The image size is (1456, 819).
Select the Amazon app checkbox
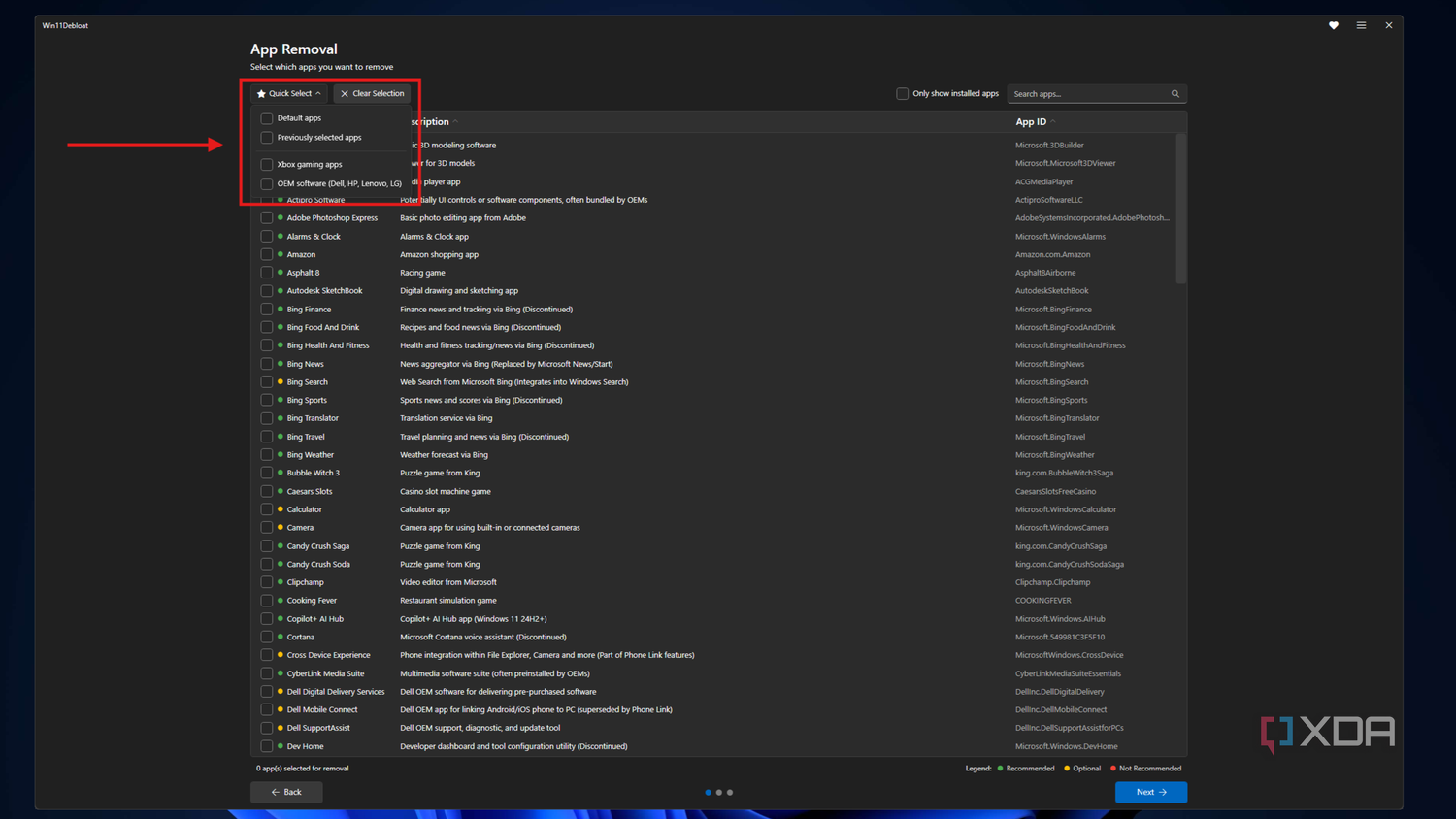tap(267, 254)
